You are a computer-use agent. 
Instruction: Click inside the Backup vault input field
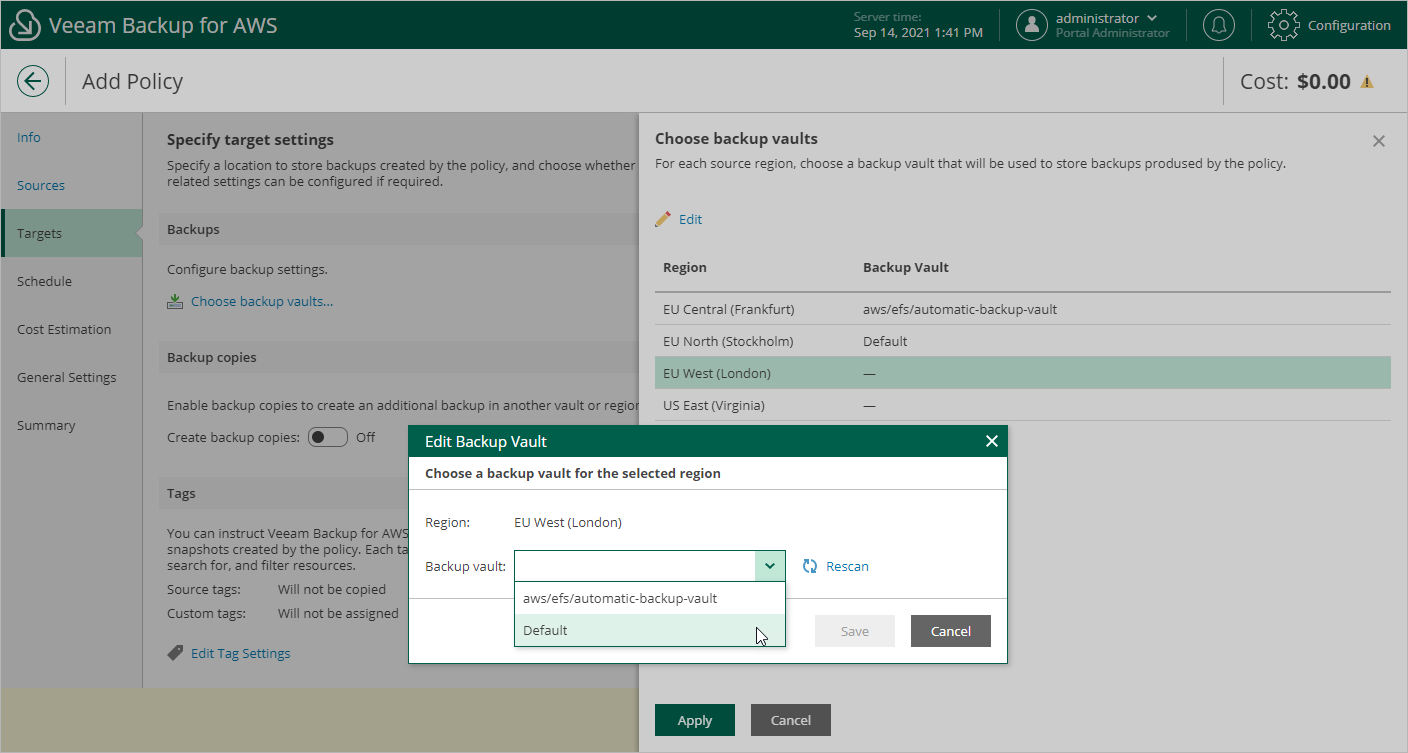point(635,566)
